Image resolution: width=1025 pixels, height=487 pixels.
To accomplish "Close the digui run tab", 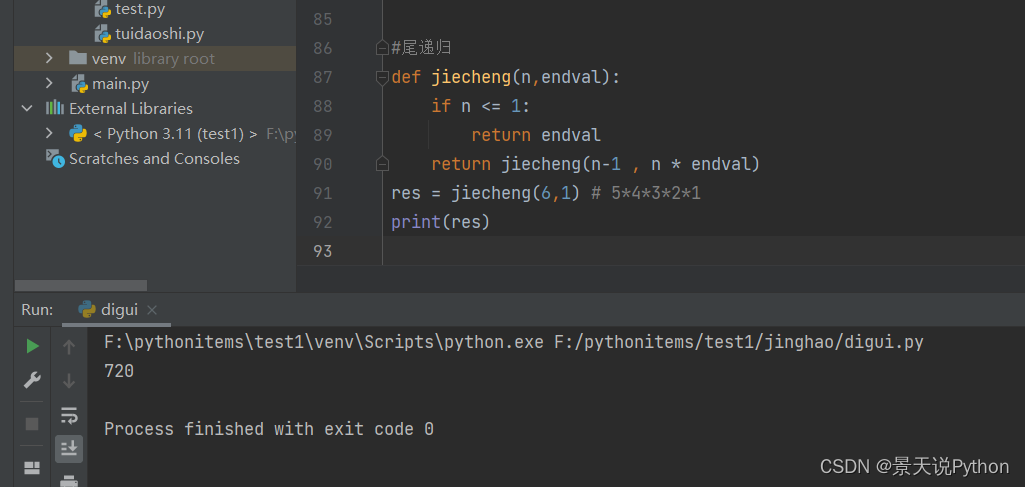I will (x=152, y=310).
